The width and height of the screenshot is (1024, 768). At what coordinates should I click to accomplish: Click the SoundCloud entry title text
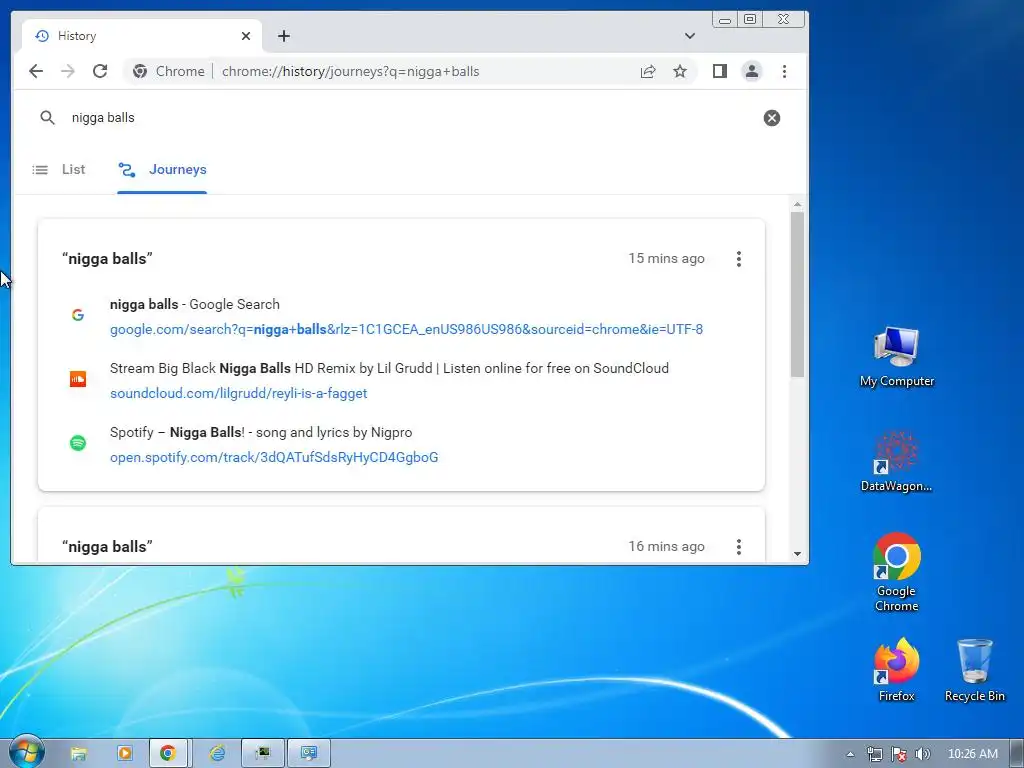389,368
